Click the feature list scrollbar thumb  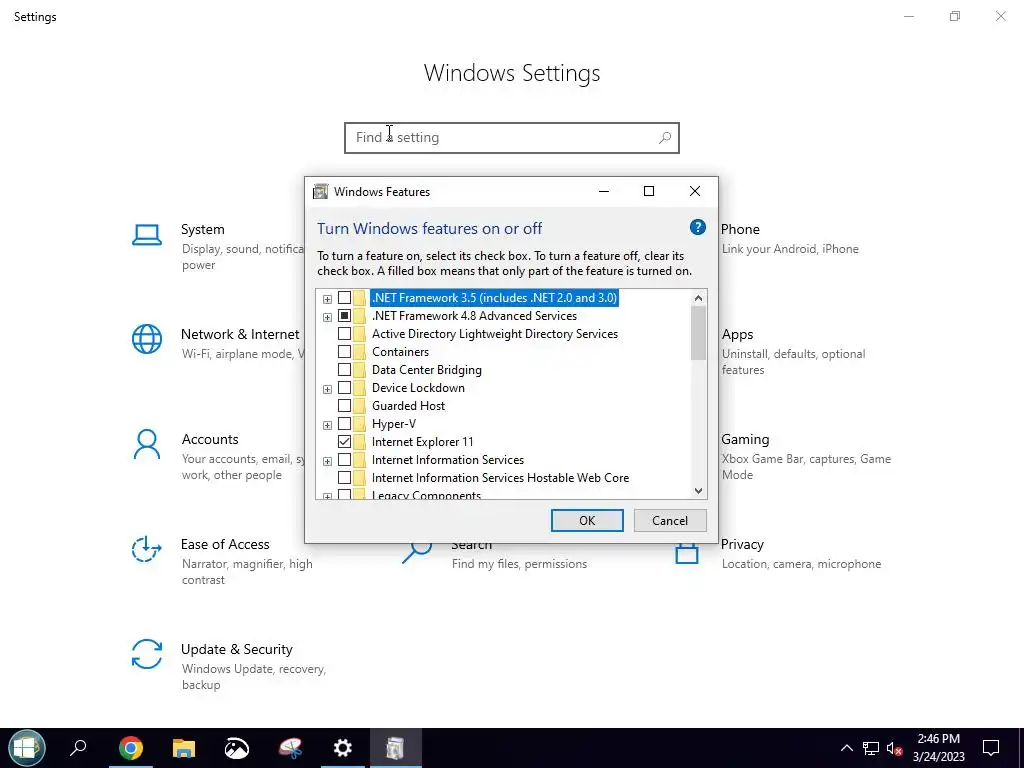[x=698, y=333]
